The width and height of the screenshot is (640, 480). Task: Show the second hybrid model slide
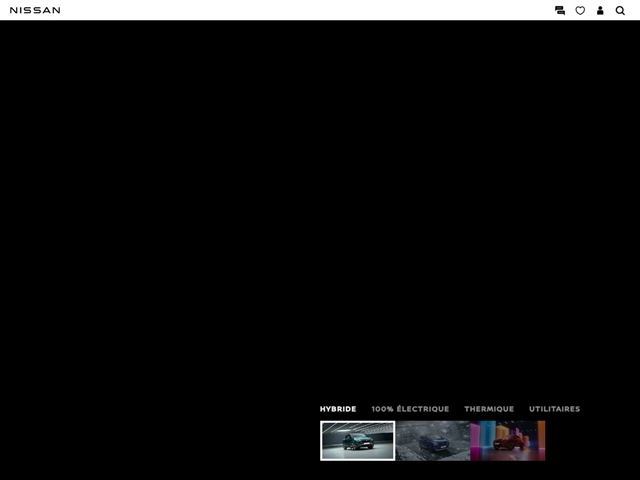[x=432, y=440]
